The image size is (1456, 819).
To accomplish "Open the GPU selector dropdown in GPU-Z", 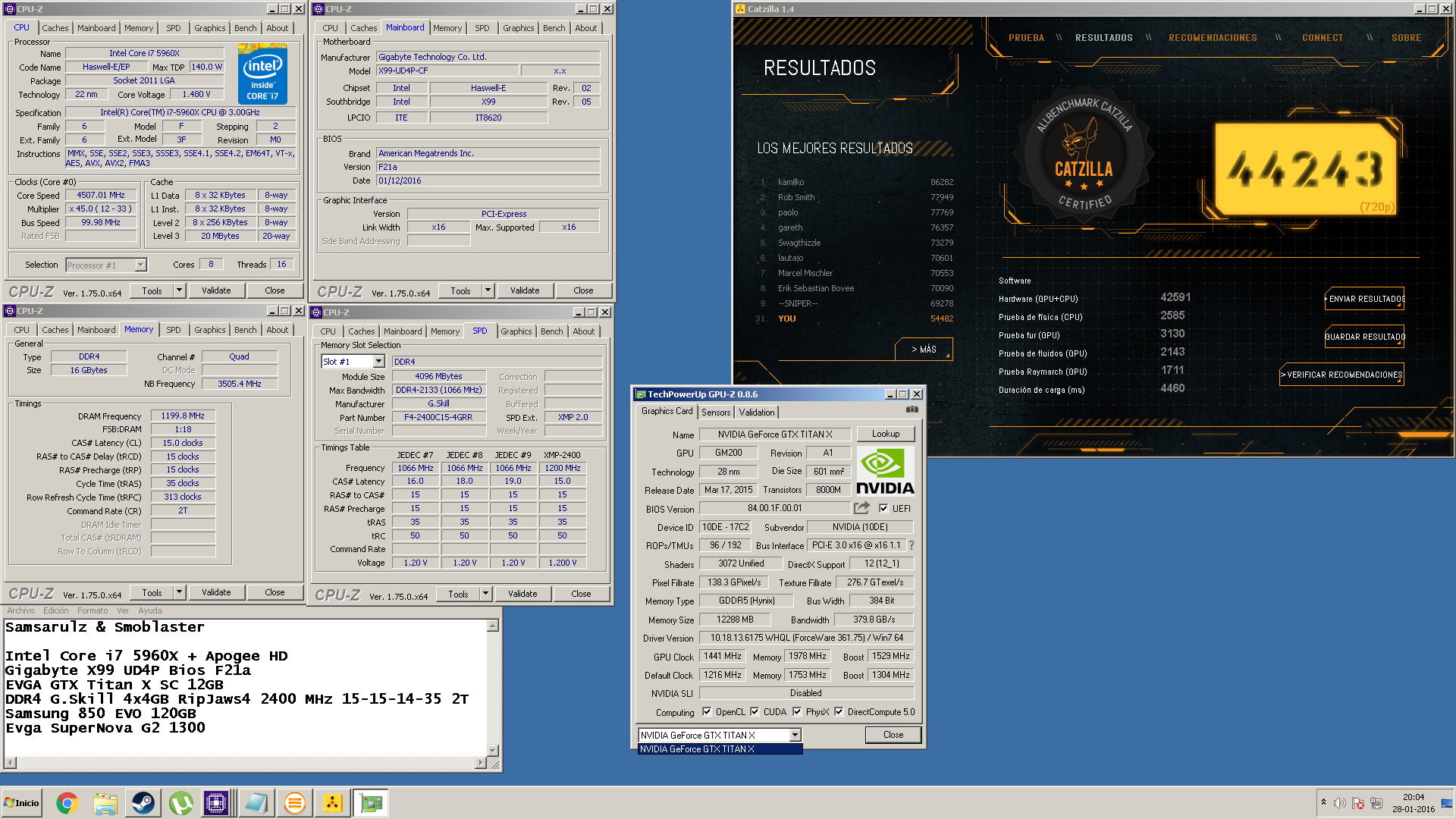I will coord(795,735).
